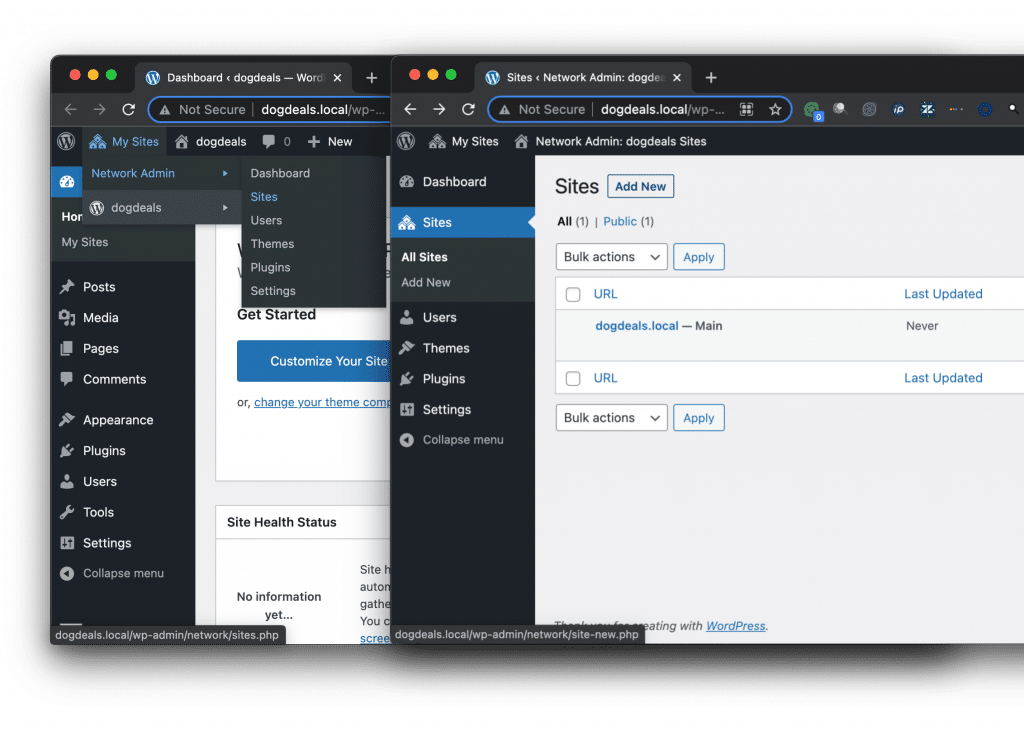The image size is (1024, 732).
Task: Go back in the left browser window
Action: coord(71,110)
